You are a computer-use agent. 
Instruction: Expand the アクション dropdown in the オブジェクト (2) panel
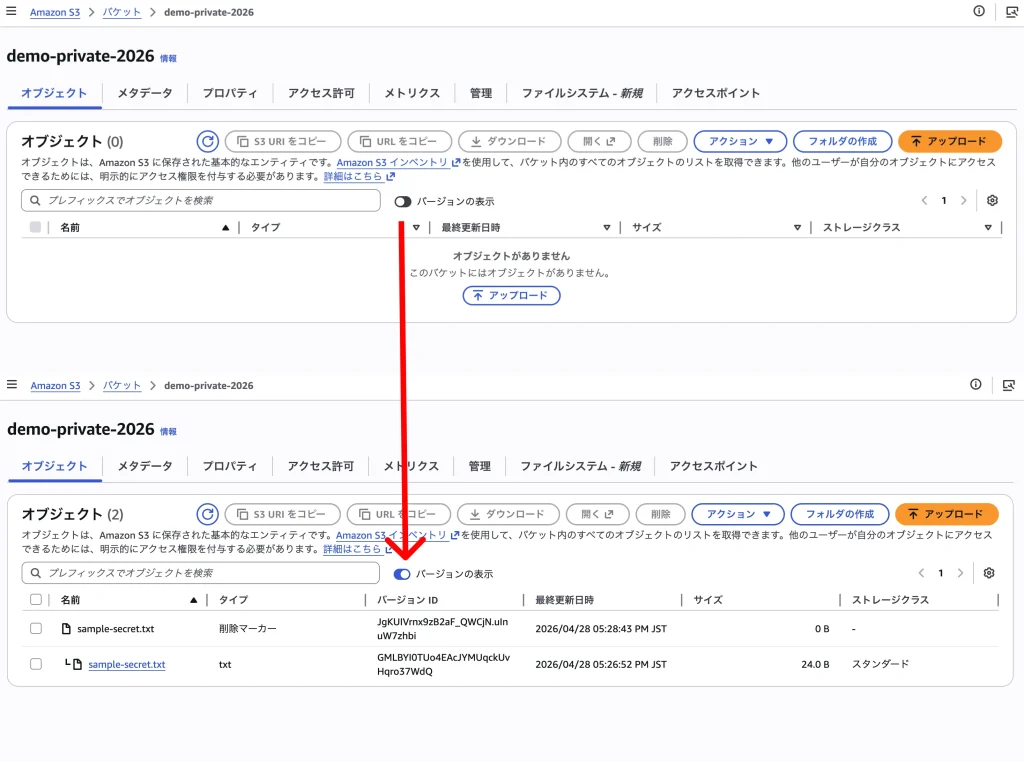click(737, 514)
